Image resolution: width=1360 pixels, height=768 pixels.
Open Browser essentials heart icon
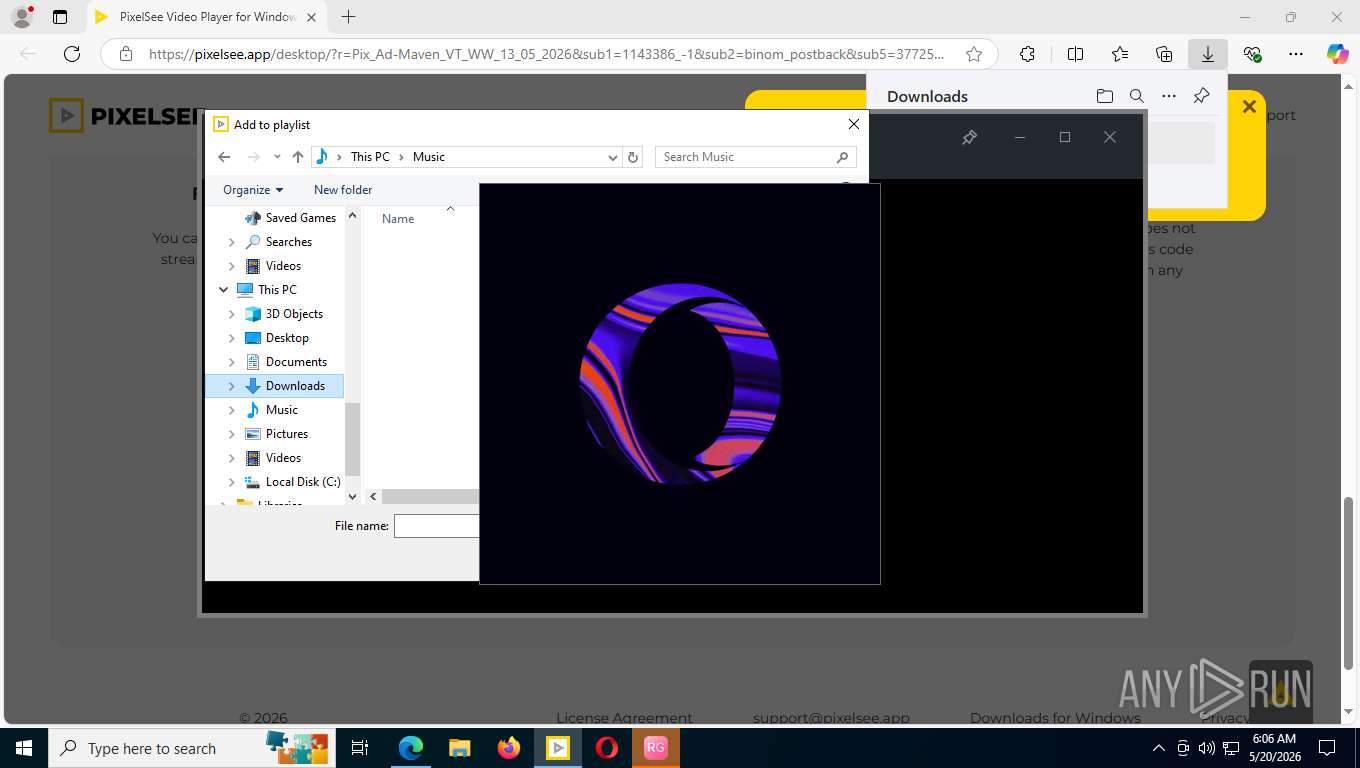(1252, 54)
